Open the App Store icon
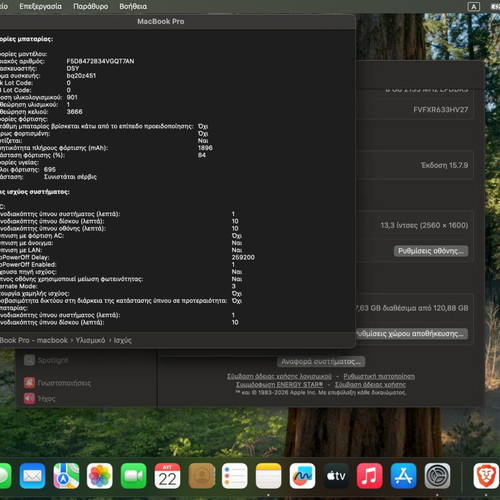Image resolution: width=500 pixels, height=500 pixels. pos(404,476)
